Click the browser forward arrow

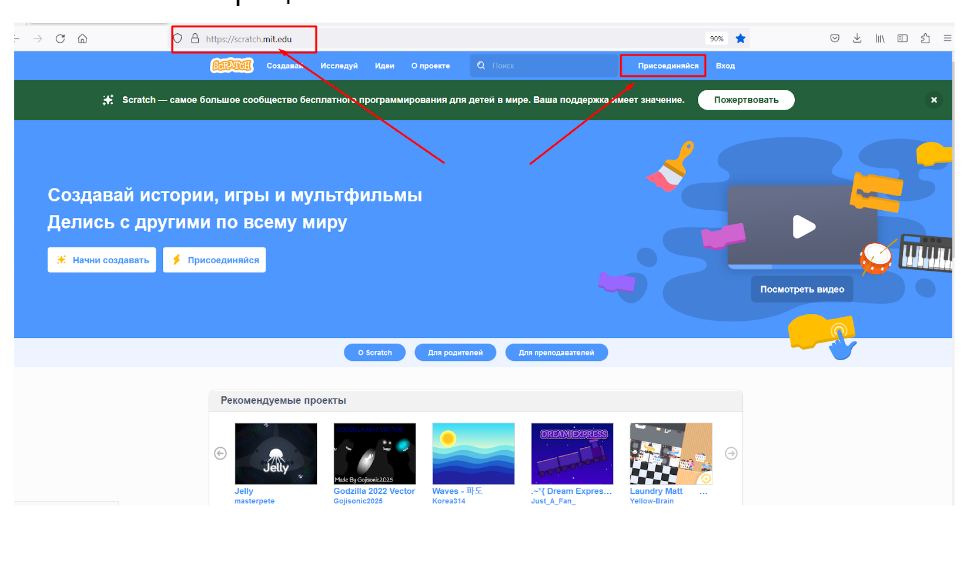pos(38,39)
